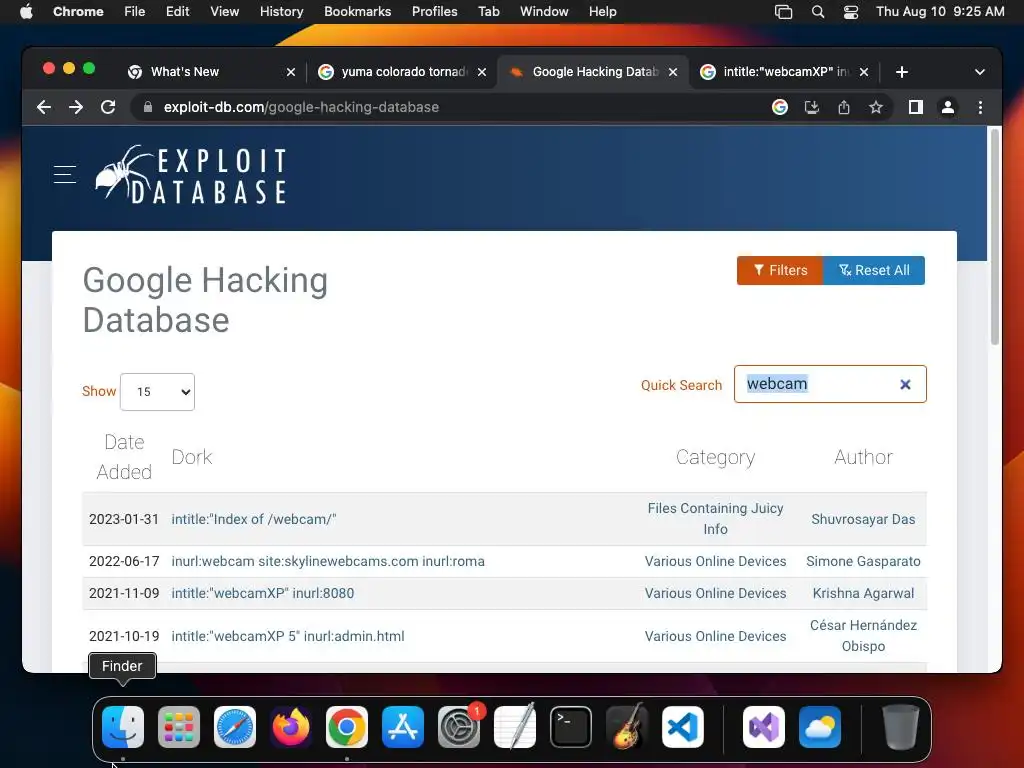
Task: Click the install app icon in toolbar
Action: pos(812,107)
